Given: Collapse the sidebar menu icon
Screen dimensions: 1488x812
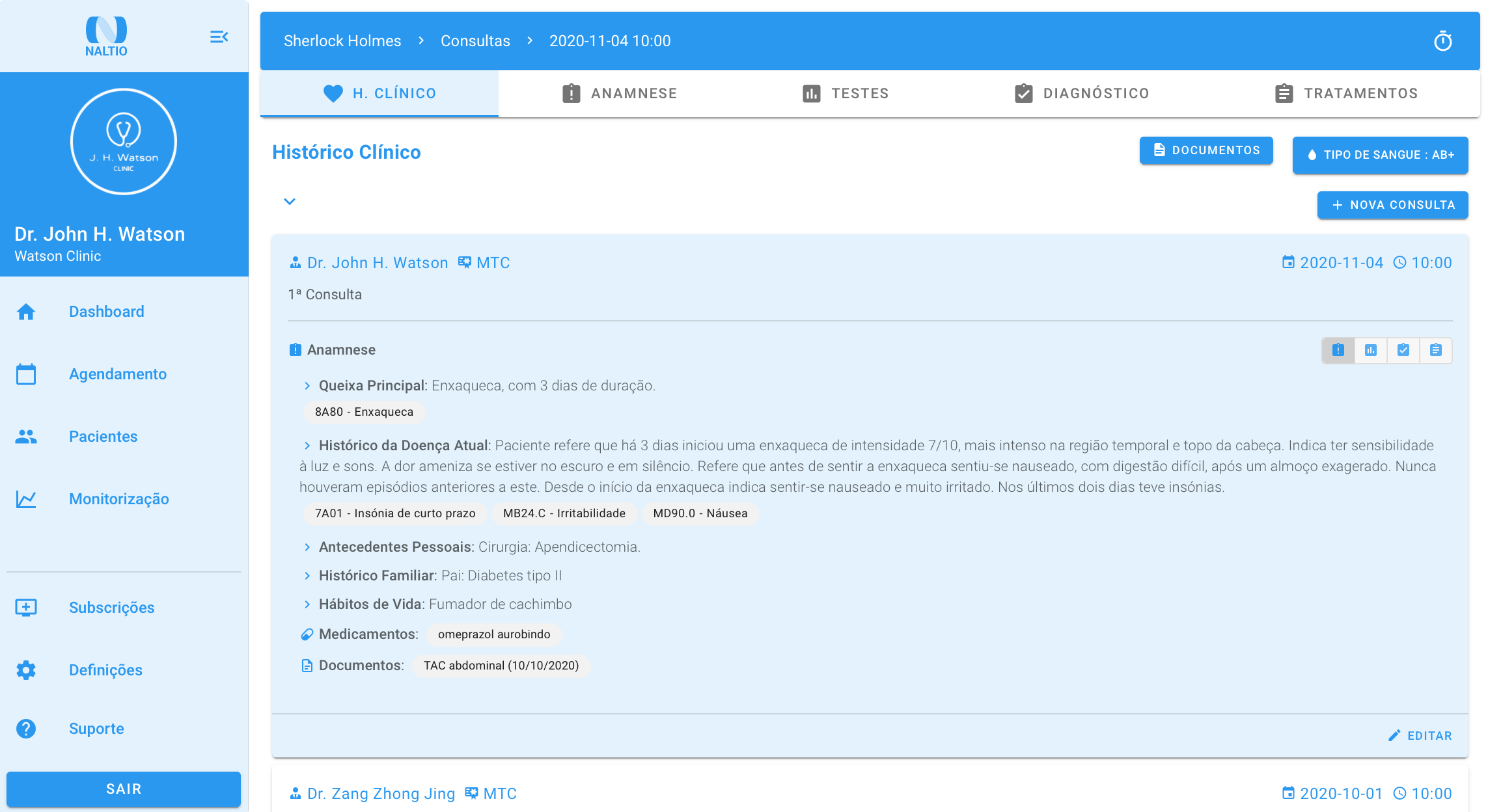Looking at the screenshot, I should [219, 37].
